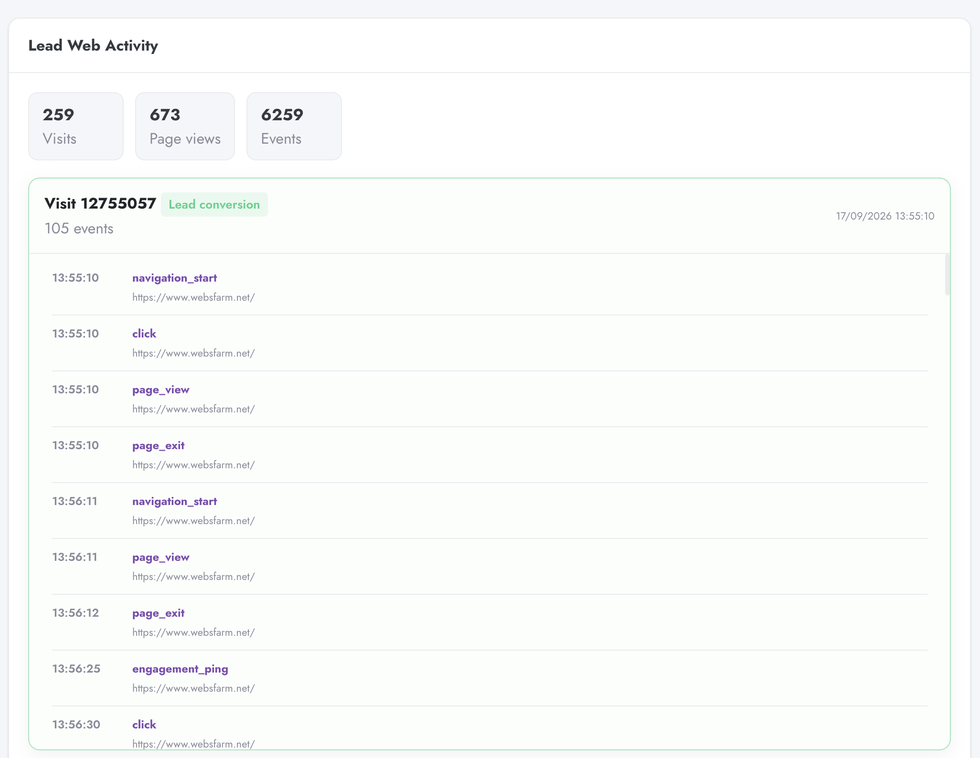Click the 105 events count text
This screenshot has height=758, width=980.
79,229
